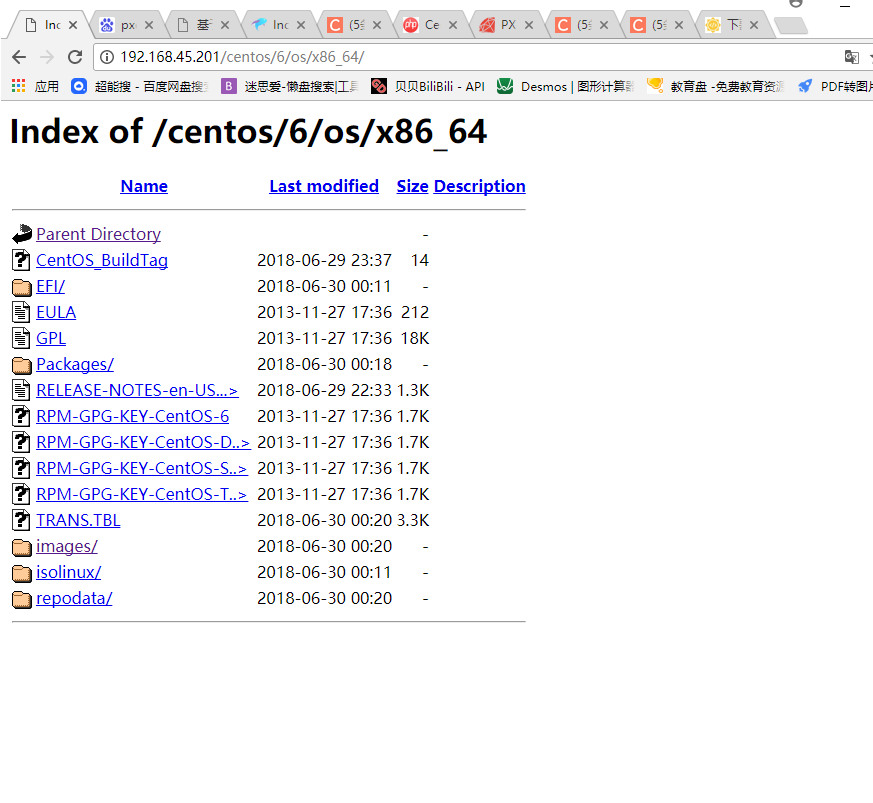Screen dimensions: 873x803
Task: Open the TRANS.TBL file link
Action: point(78,520)
